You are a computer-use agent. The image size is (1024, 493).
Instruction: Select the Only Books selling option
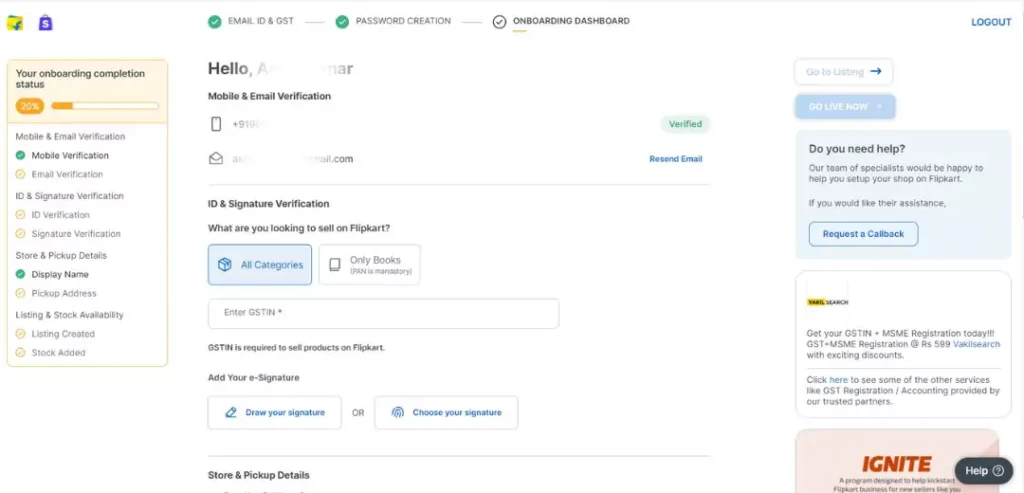pos(370,264)
